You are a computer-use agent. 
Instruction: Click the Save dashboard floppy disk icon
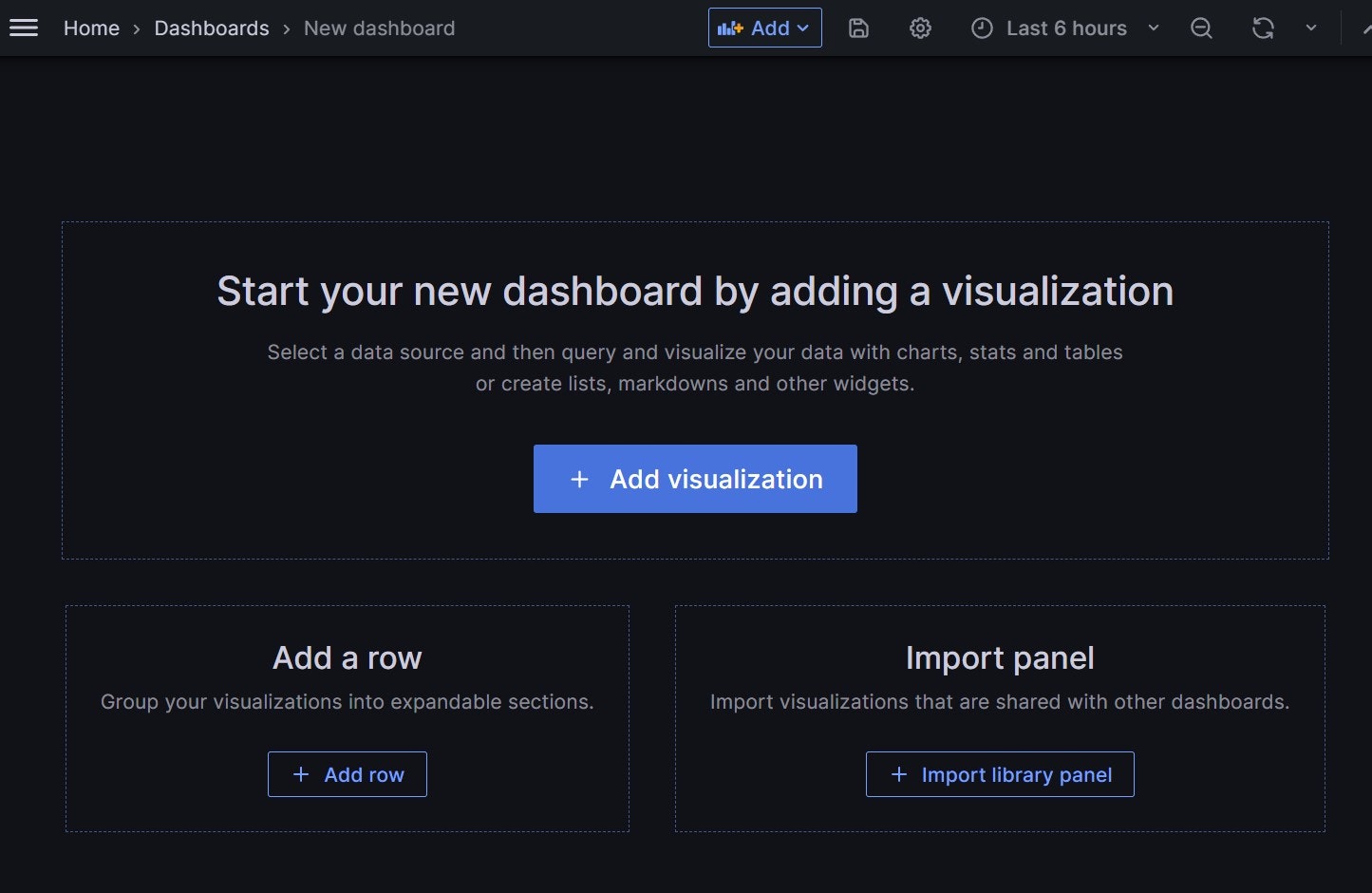coord(858,28)
